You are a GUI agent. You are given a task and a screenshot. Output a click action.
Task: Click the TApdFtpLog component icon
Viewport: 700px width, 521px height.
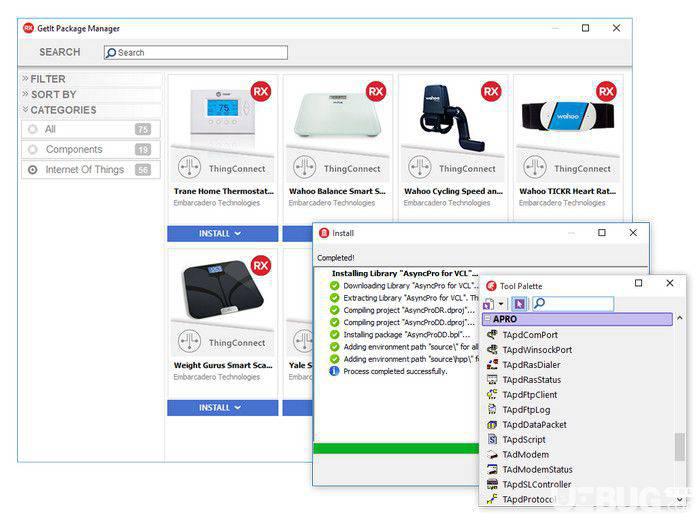point(492,409)
